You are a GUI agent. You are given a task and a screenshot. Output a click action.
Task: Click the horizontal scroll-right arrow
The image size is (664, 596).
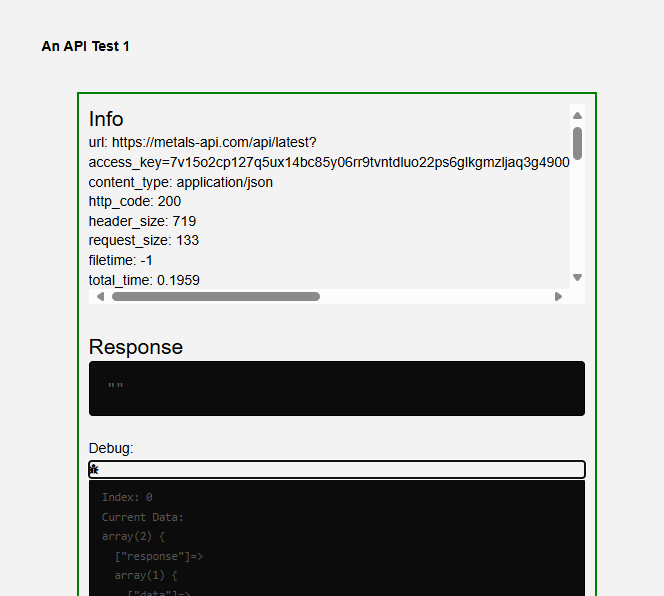558,296
